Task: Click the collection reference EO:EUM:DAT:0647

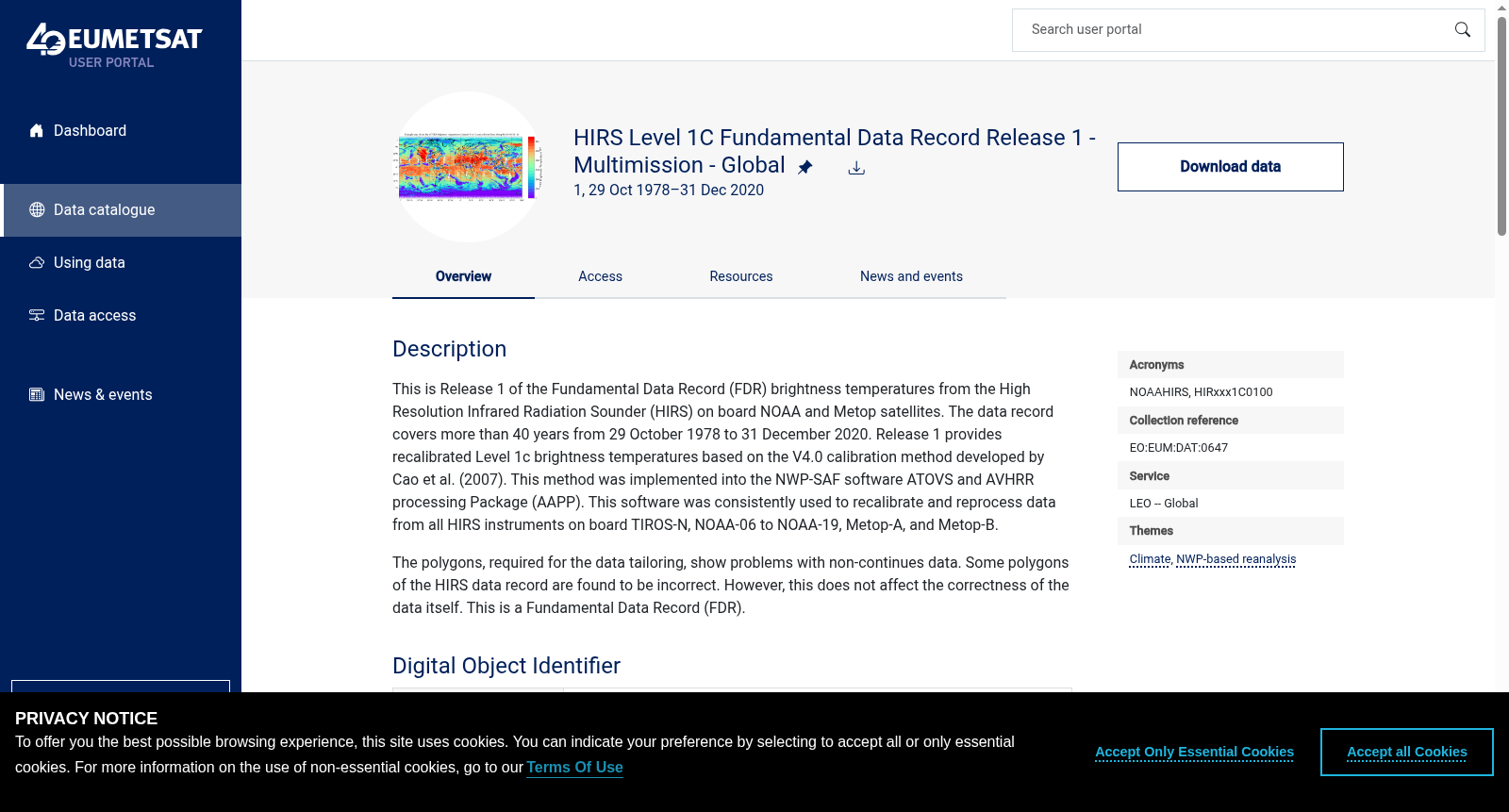Action: [x=1178, y=448]
